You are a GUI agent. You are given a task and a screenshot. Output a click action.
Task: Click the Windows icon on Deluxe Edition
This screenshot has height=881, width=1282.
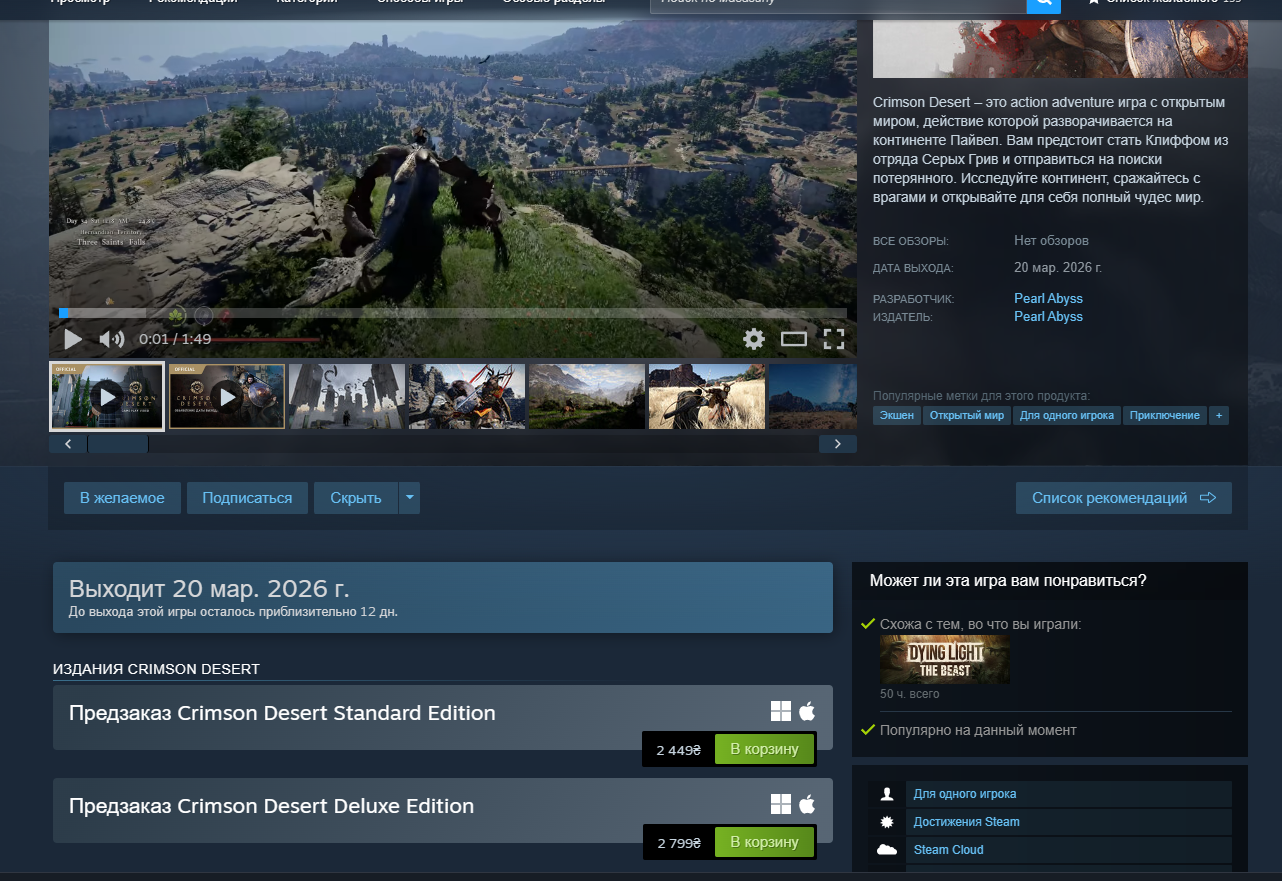781,804
